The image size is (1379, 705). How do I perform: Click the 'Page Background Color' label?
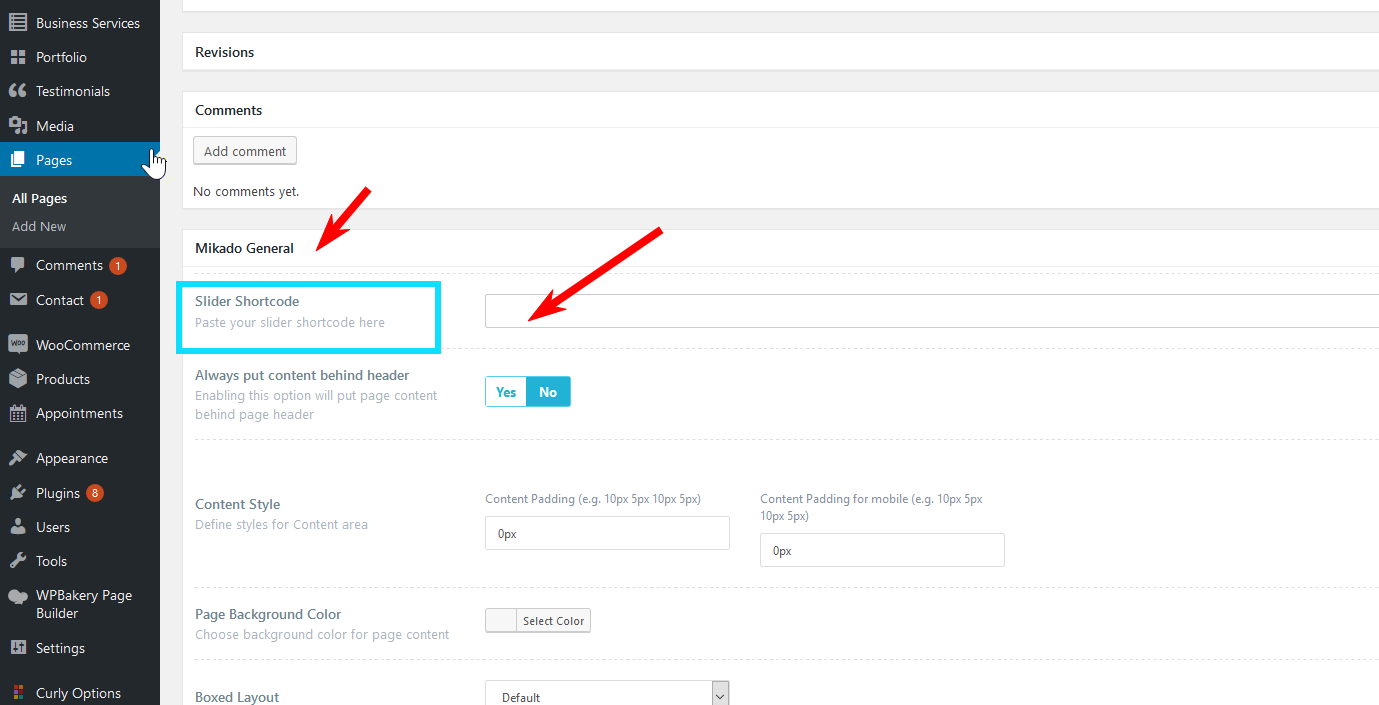[268, 614]
